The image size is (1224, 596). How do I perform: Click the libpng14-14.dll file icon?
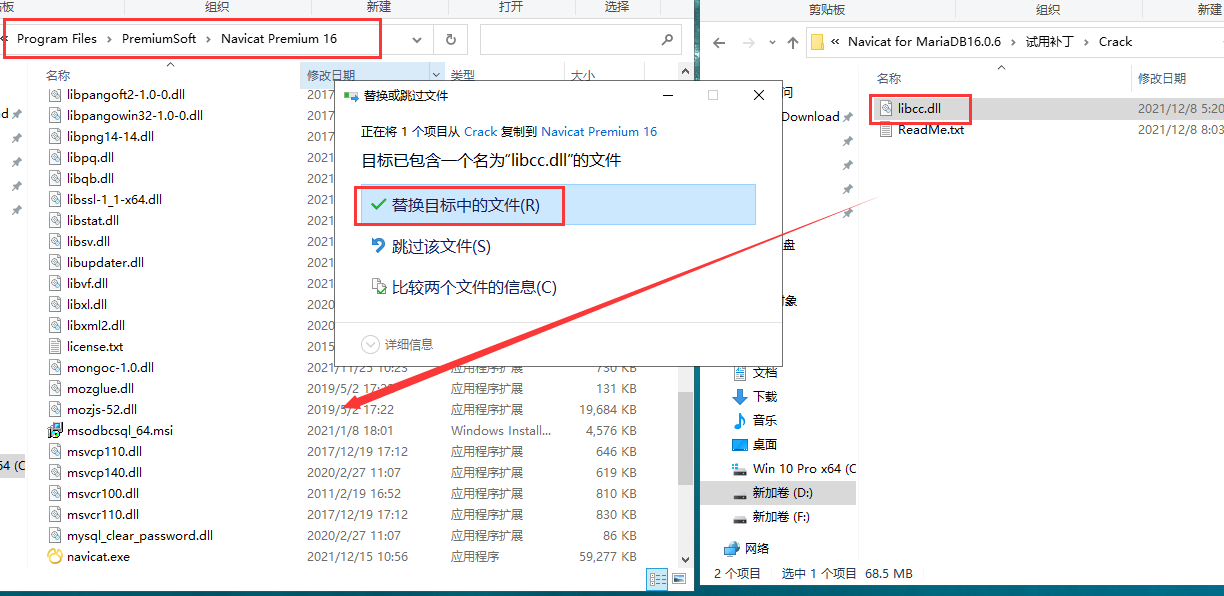point(56,136)
